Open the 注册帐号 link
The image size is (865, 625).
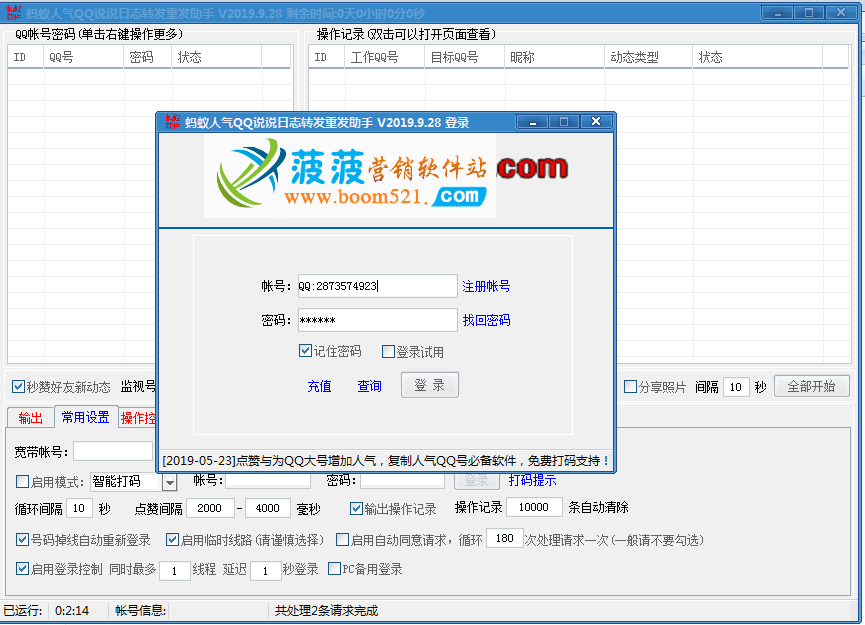point(486,286)
